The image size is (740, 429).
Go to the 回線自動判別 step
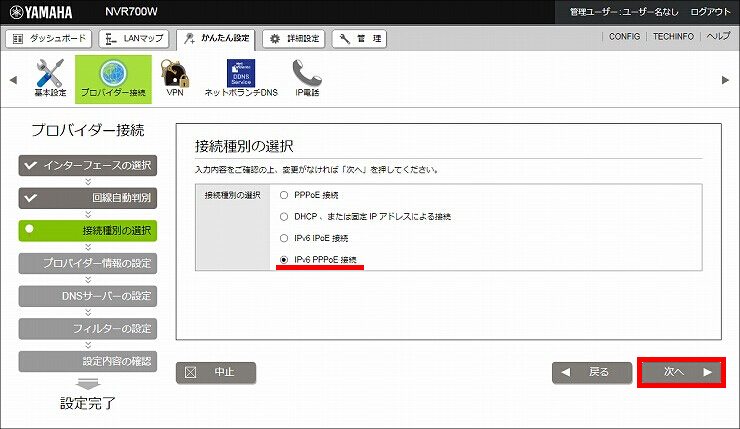click(x=88, y=198)
